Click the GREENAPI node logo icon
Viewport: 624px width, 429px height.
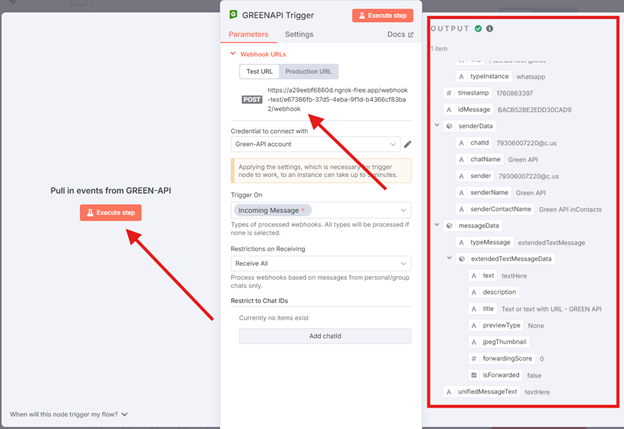pyautogui.click(x=233, y=15)
